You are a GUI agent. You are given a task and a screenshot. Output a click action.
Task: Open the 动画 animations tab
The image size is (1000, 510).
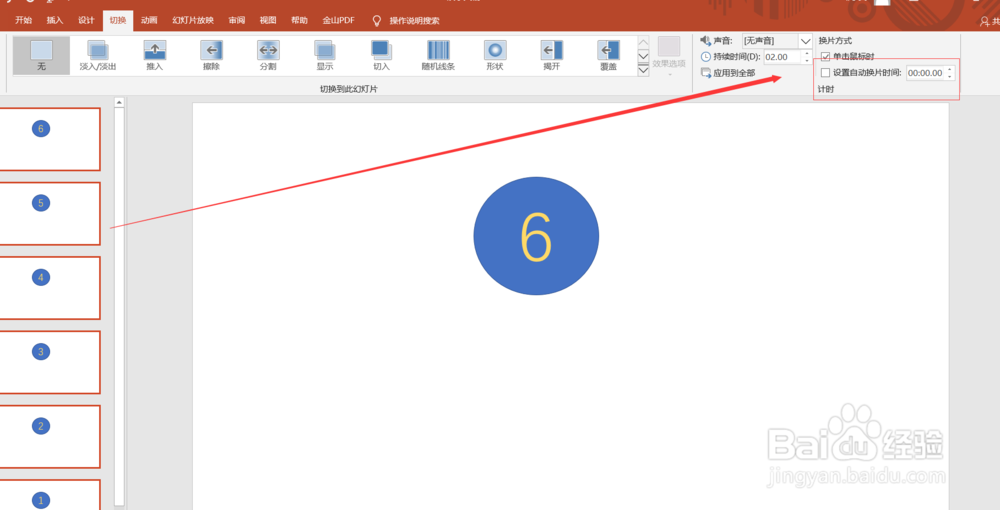point(149,20)
